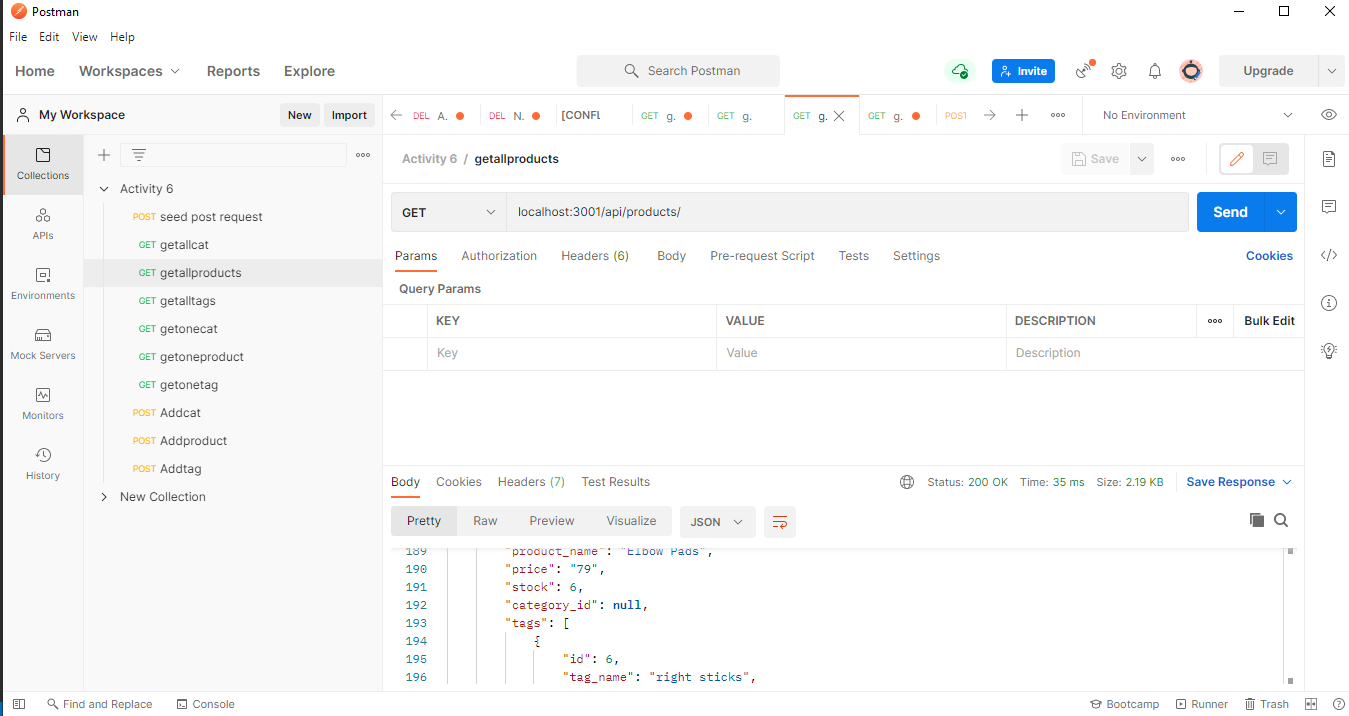1349x716 pixels.
Task: Switch to the Visualize response tab
Action: click(631, 520)
